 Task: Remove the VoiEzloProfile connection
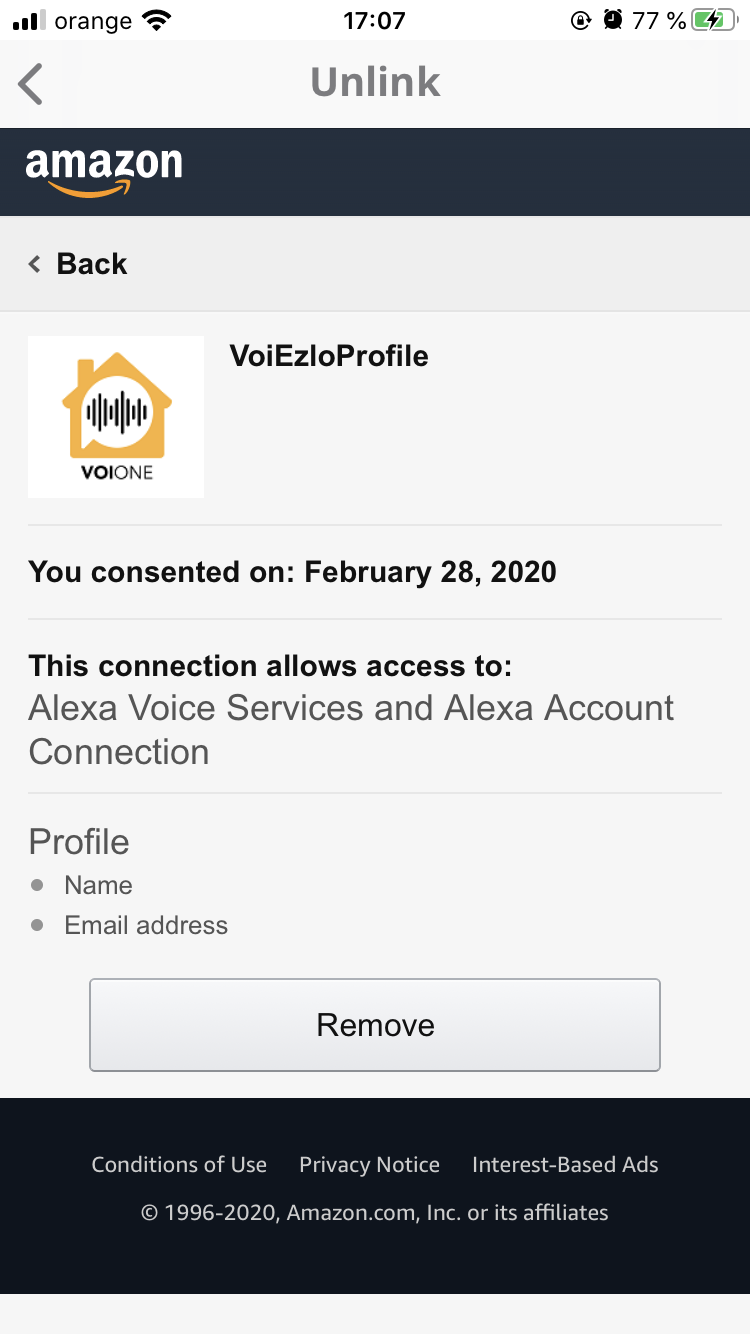click(x=375, y=1025)
